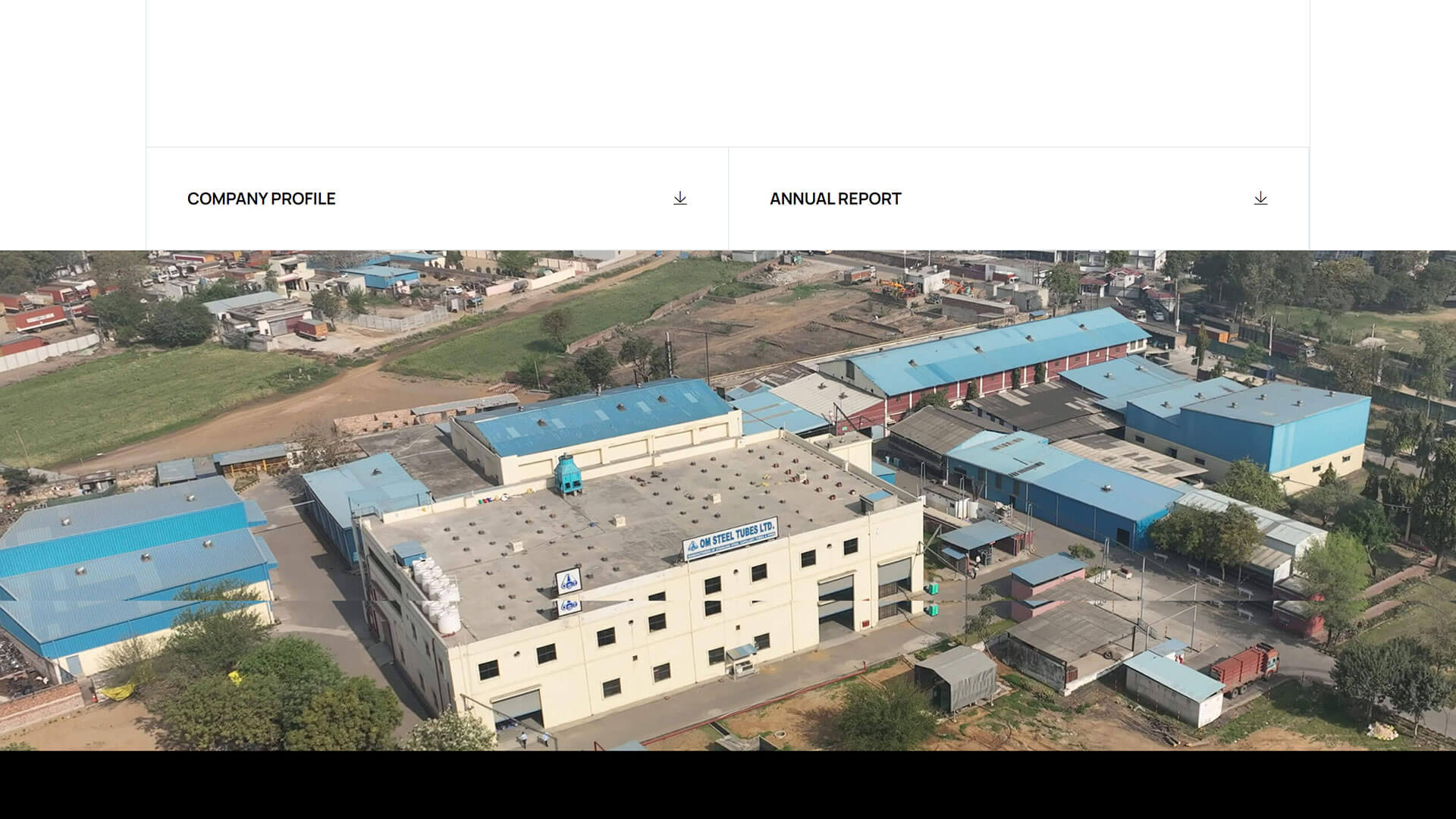Click the red truck parked at lower right
The width and height of the screenshot is (1456, 819).
[1244, 669]
